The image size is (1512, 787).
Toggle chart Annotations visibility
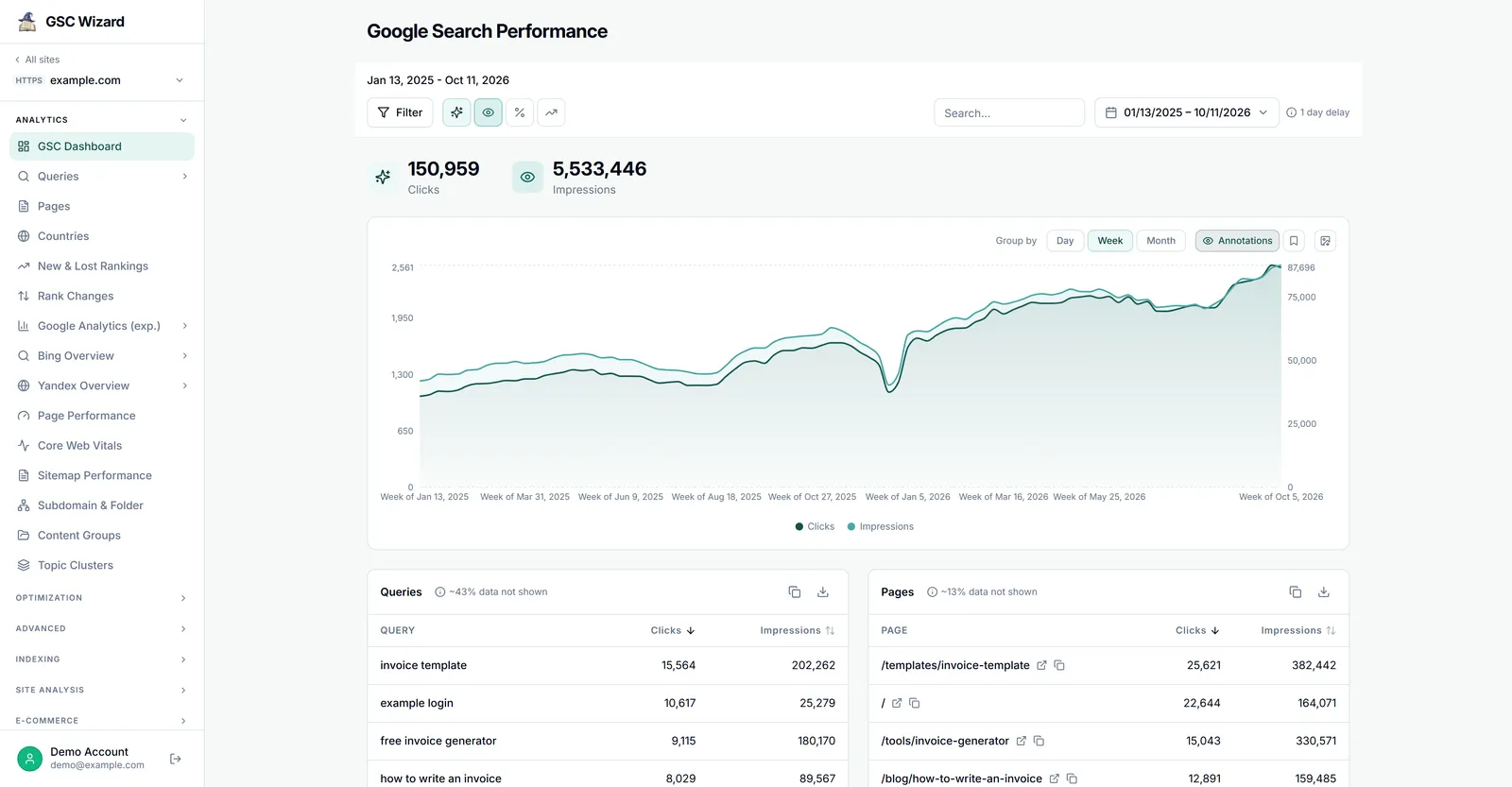[1237, 241]
